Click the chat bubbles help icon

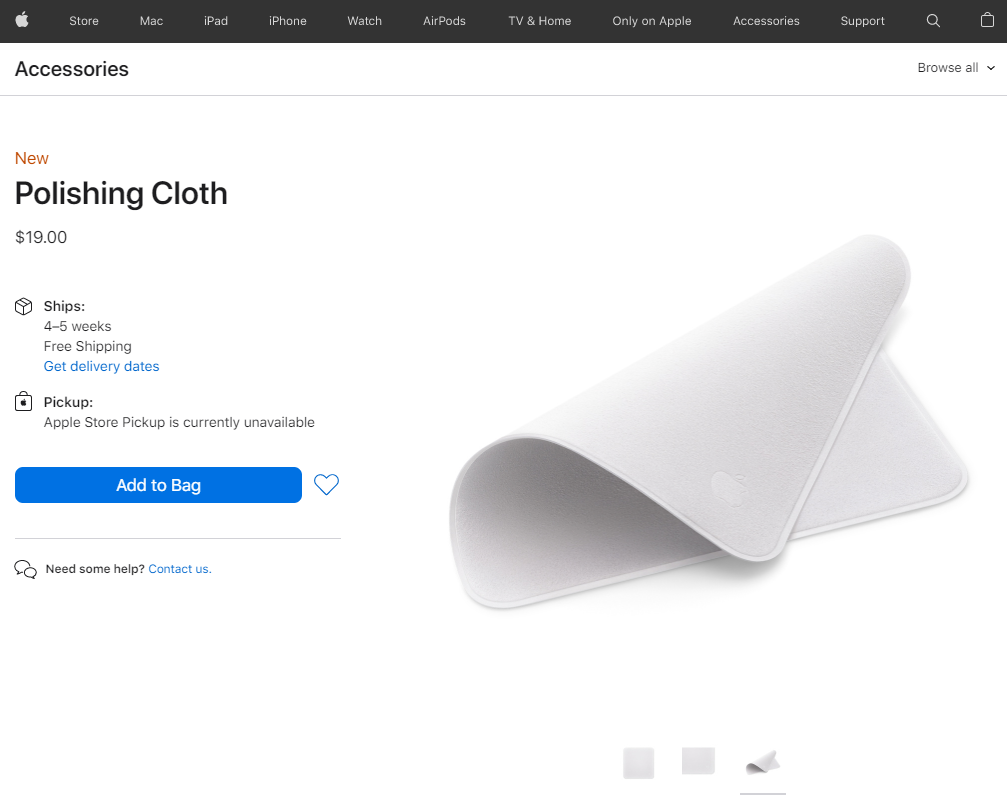(25, 569)
